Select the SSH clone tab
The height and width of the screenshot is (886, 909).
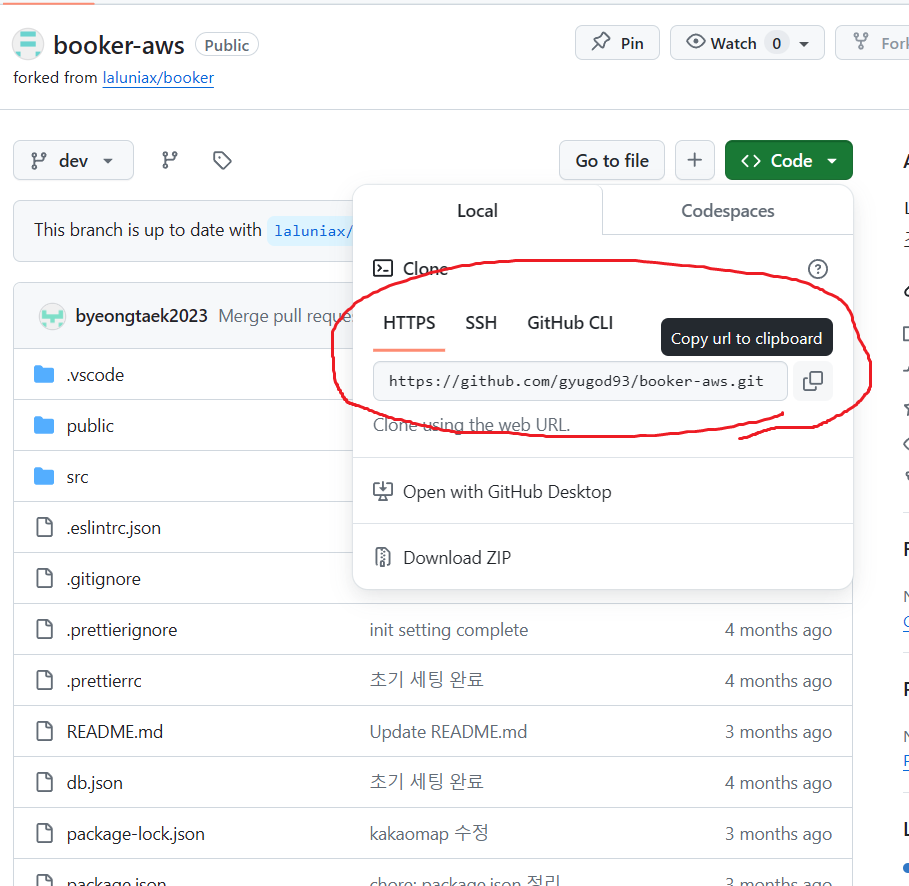(481, 323)
